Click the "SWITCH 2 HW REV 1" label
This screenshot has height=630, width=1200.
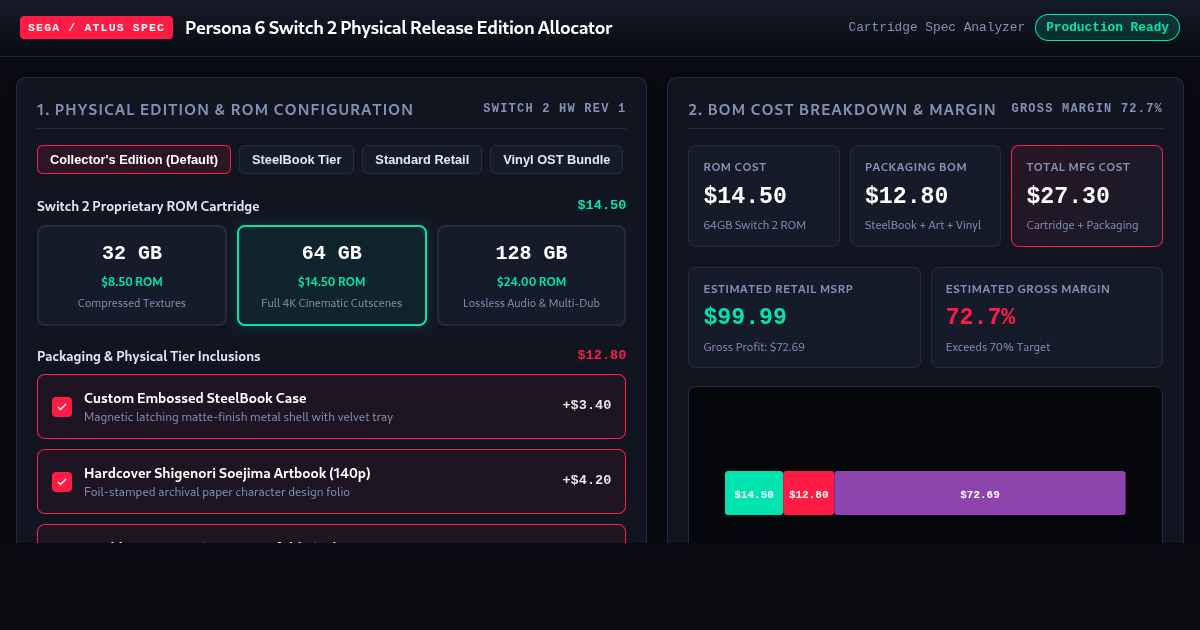(x=555, y=108)
